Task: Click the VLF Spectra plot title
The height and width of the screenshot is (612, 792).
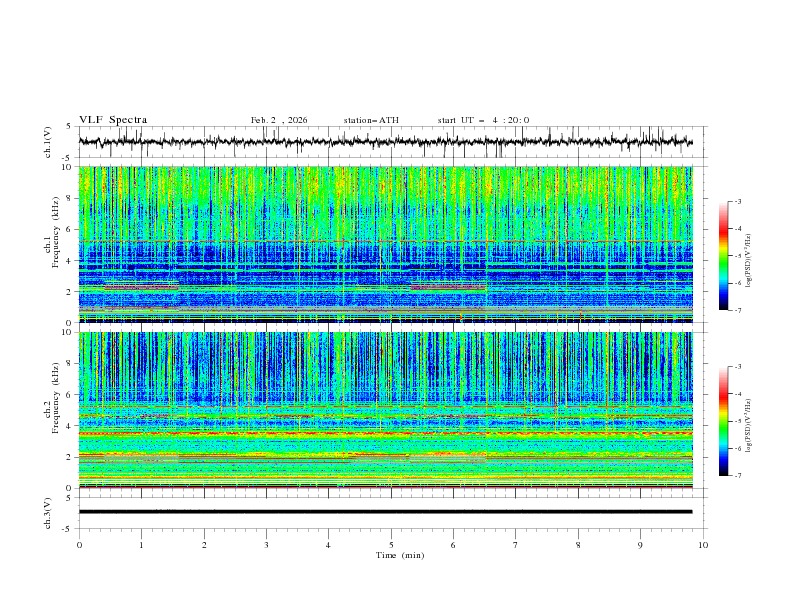Action: pyautogui.click(x=113, y=120)
